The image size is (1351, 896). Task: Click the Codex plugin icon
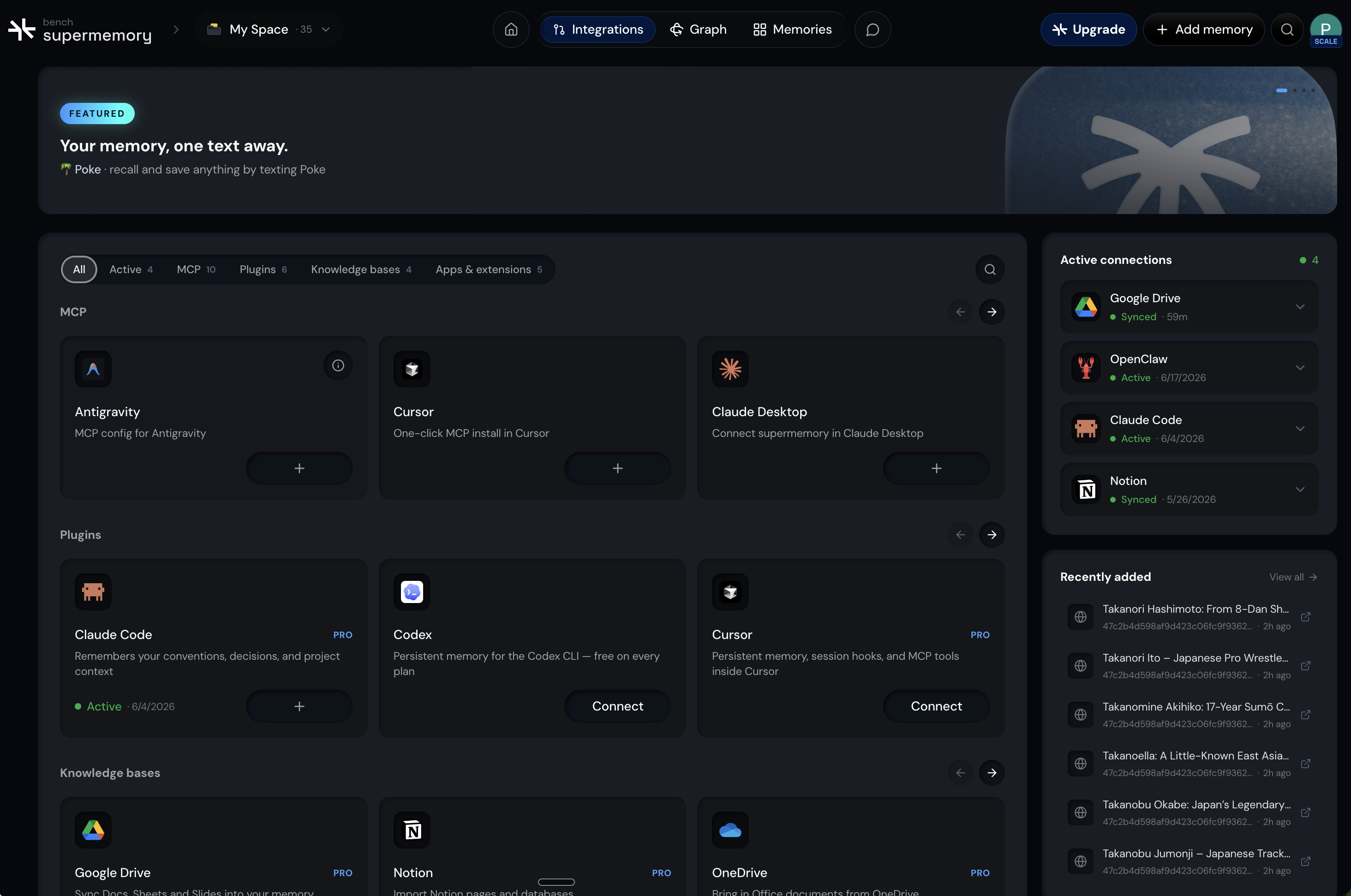412,592
